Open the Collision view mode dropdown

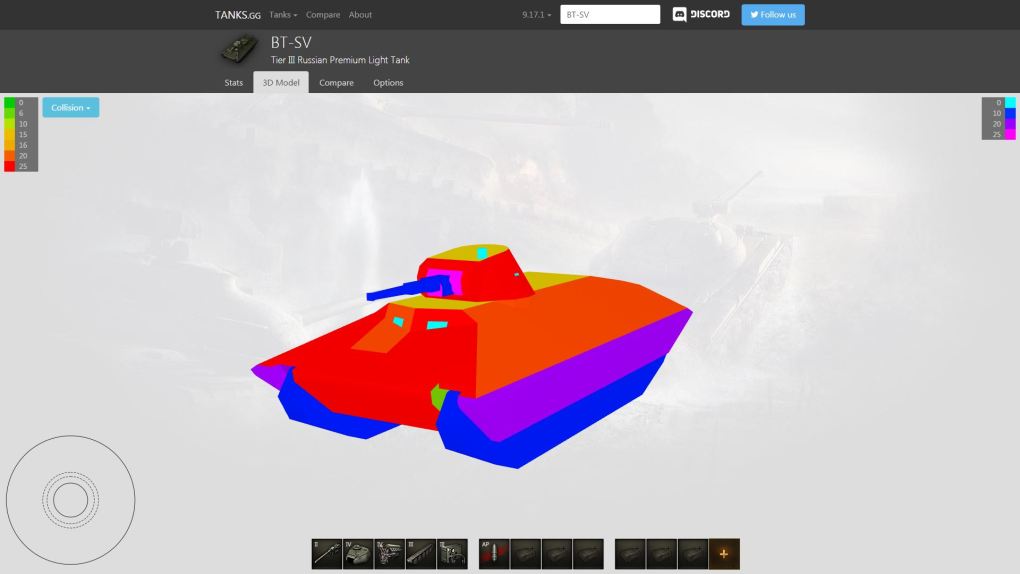pyautogui.click(x=70, y=108)
